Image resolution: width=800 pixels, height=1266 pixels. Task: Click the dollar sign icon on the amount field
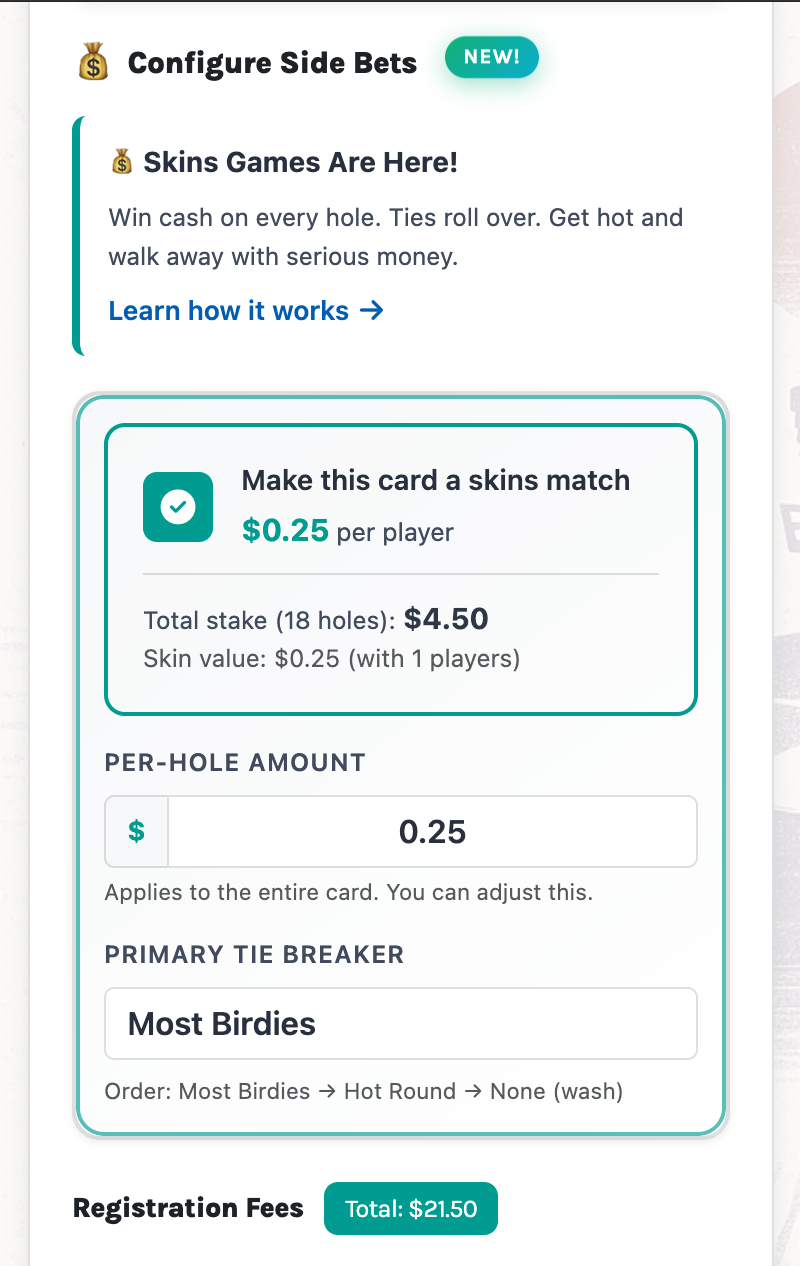136,831
